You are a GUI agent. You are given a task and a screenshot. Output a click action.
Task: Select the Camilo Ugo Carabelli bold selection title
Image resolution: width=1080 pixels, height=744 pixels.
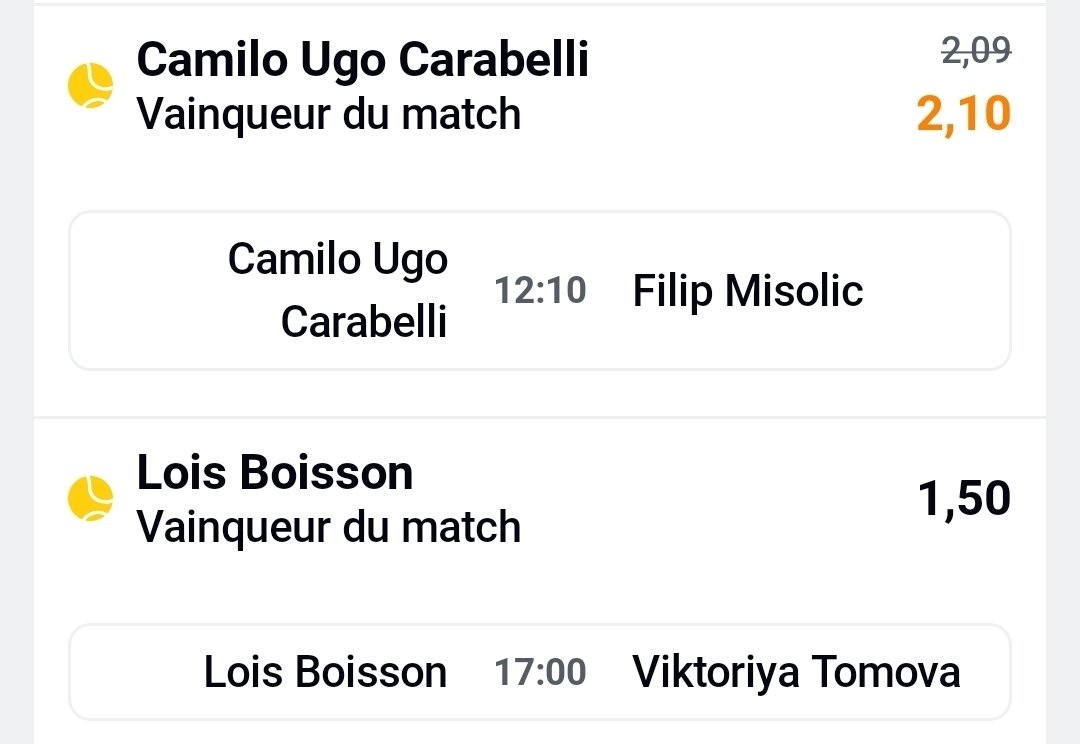pos(363,60)
